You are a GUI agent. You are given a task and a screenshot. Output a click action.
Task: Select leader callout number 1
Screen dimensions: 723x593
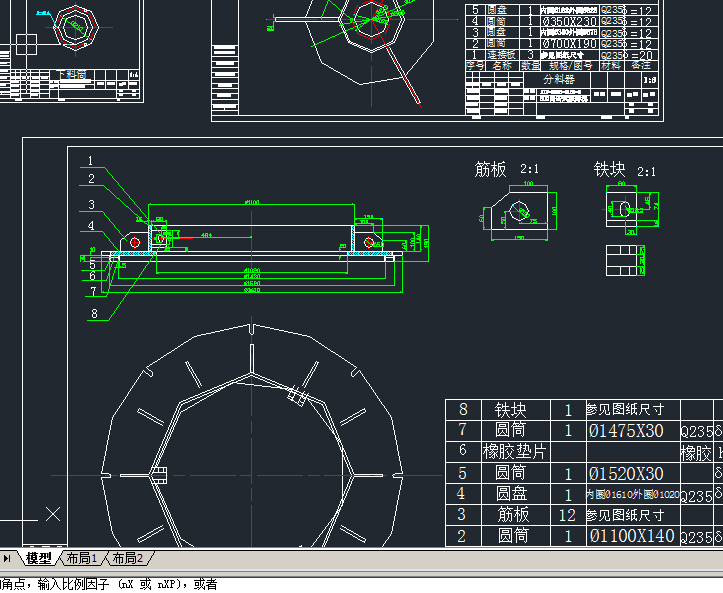click(x=90, y=160)
